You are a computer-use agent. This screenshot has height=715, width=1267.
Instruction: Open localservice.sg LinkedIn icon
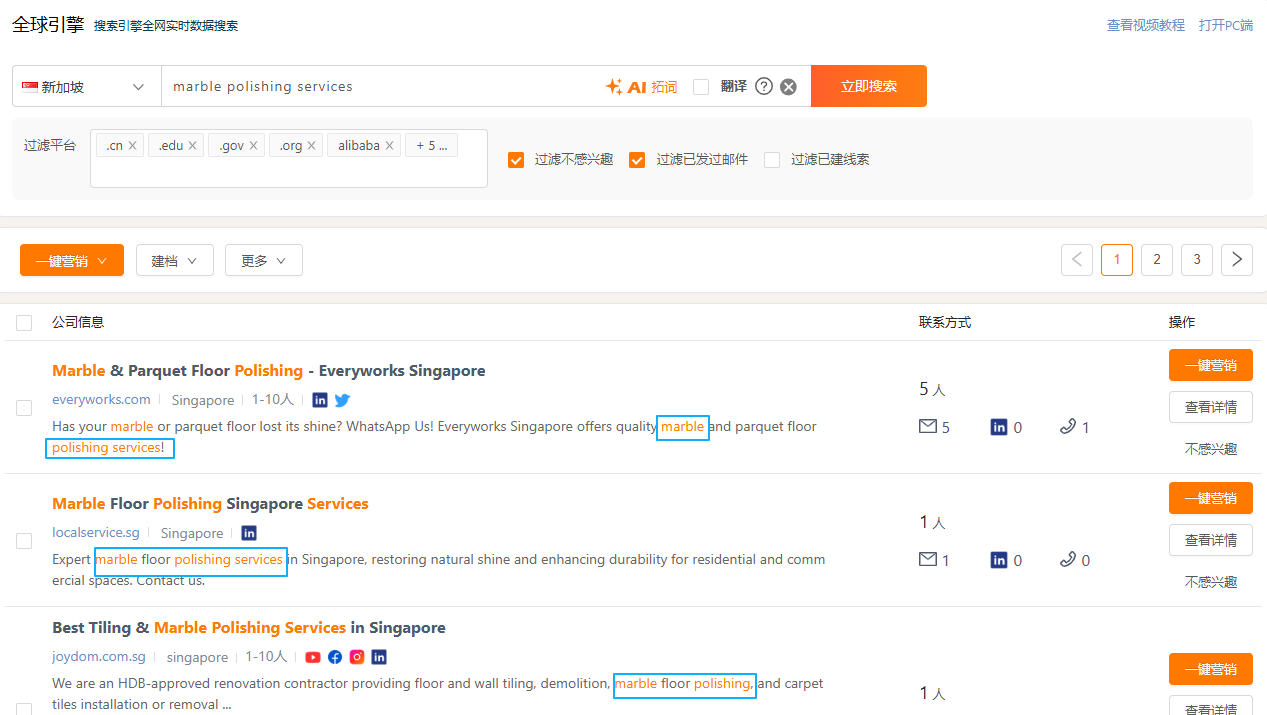coord(249,533)
